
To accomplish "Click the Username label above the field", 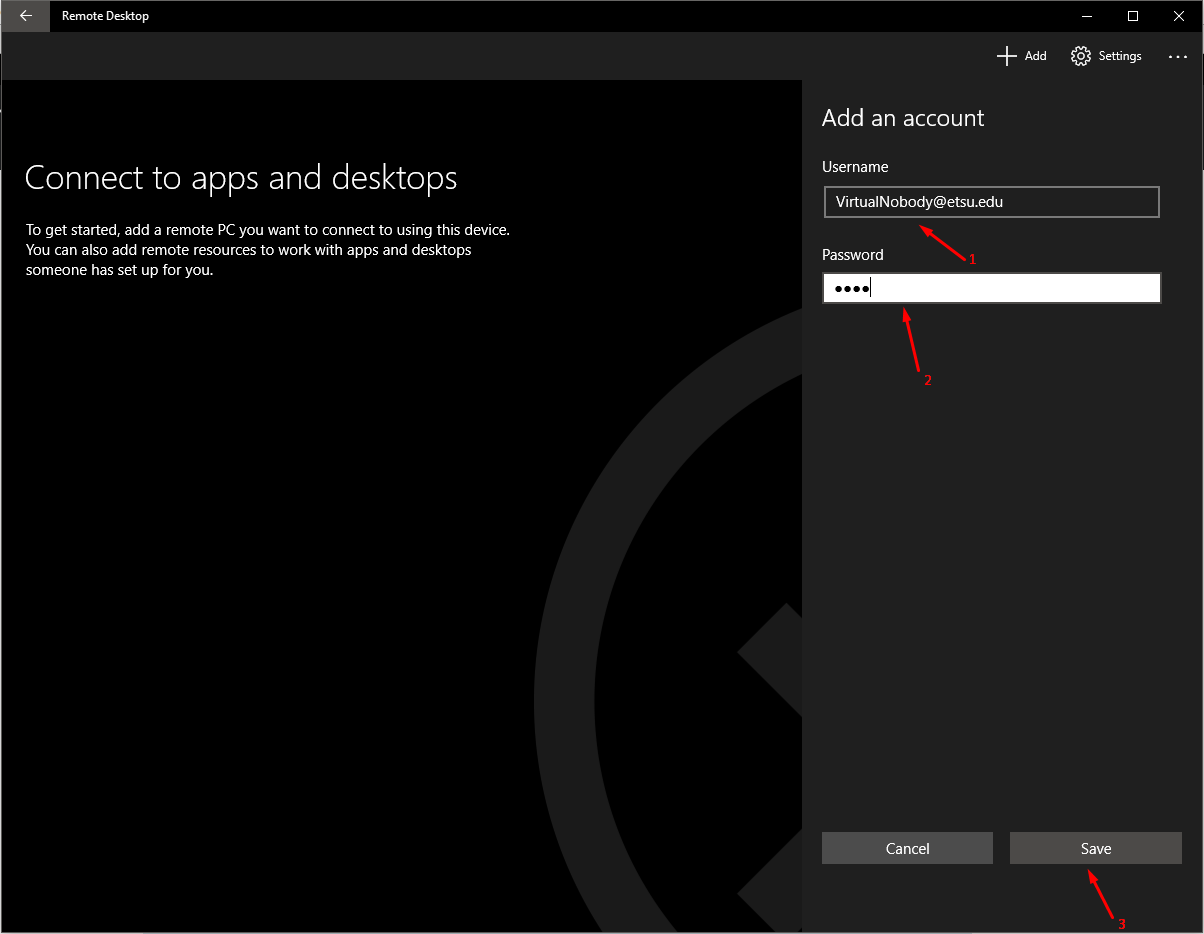I will pos(855,167).
